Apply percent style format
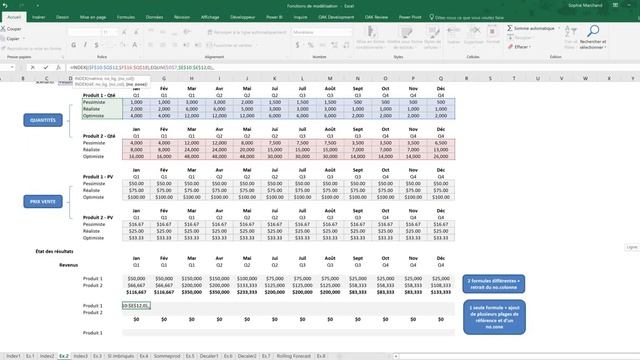The image size is (640, 360). (311, 45)
